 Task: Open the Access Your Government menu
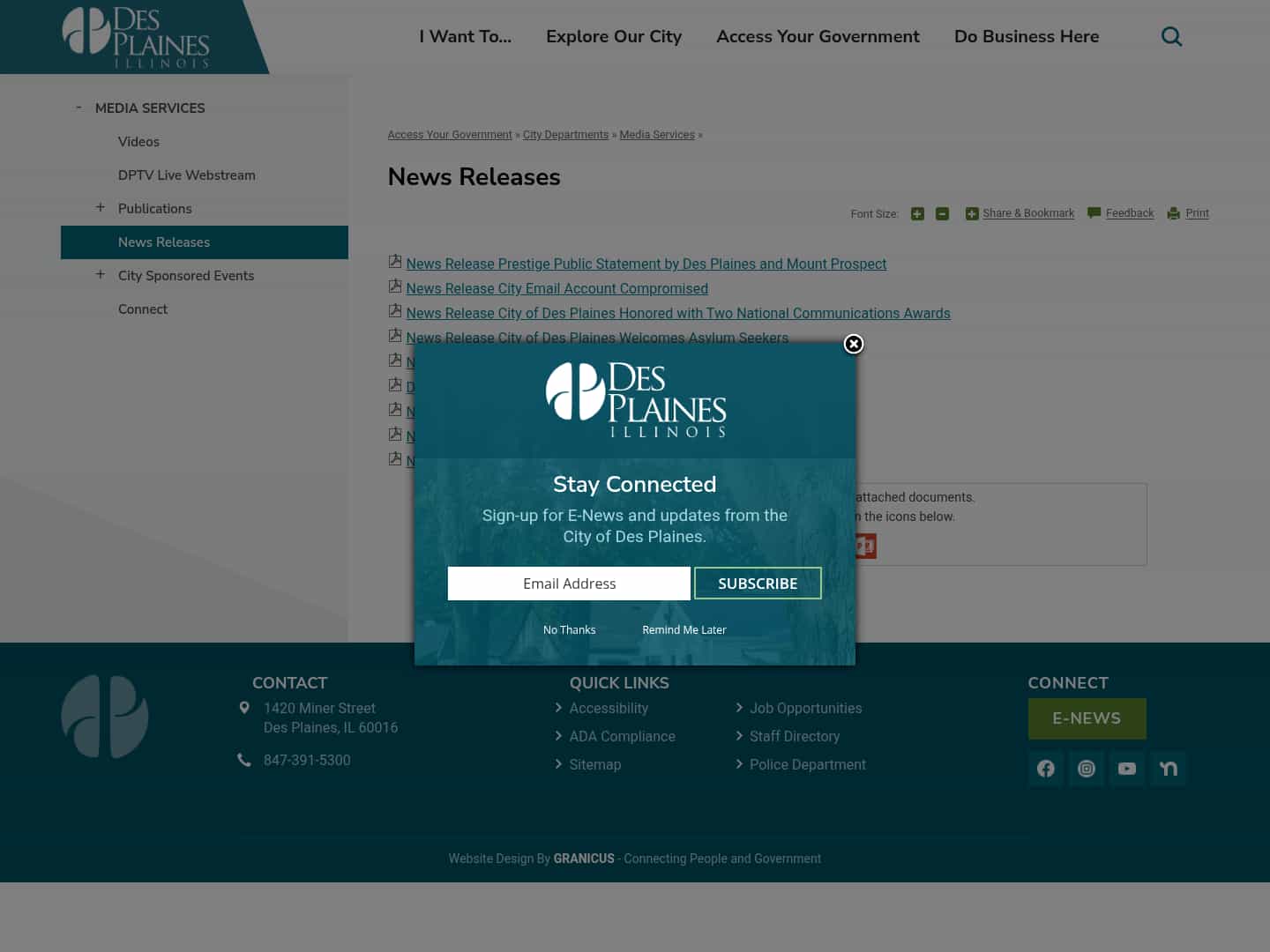click(x=818, y=36)
